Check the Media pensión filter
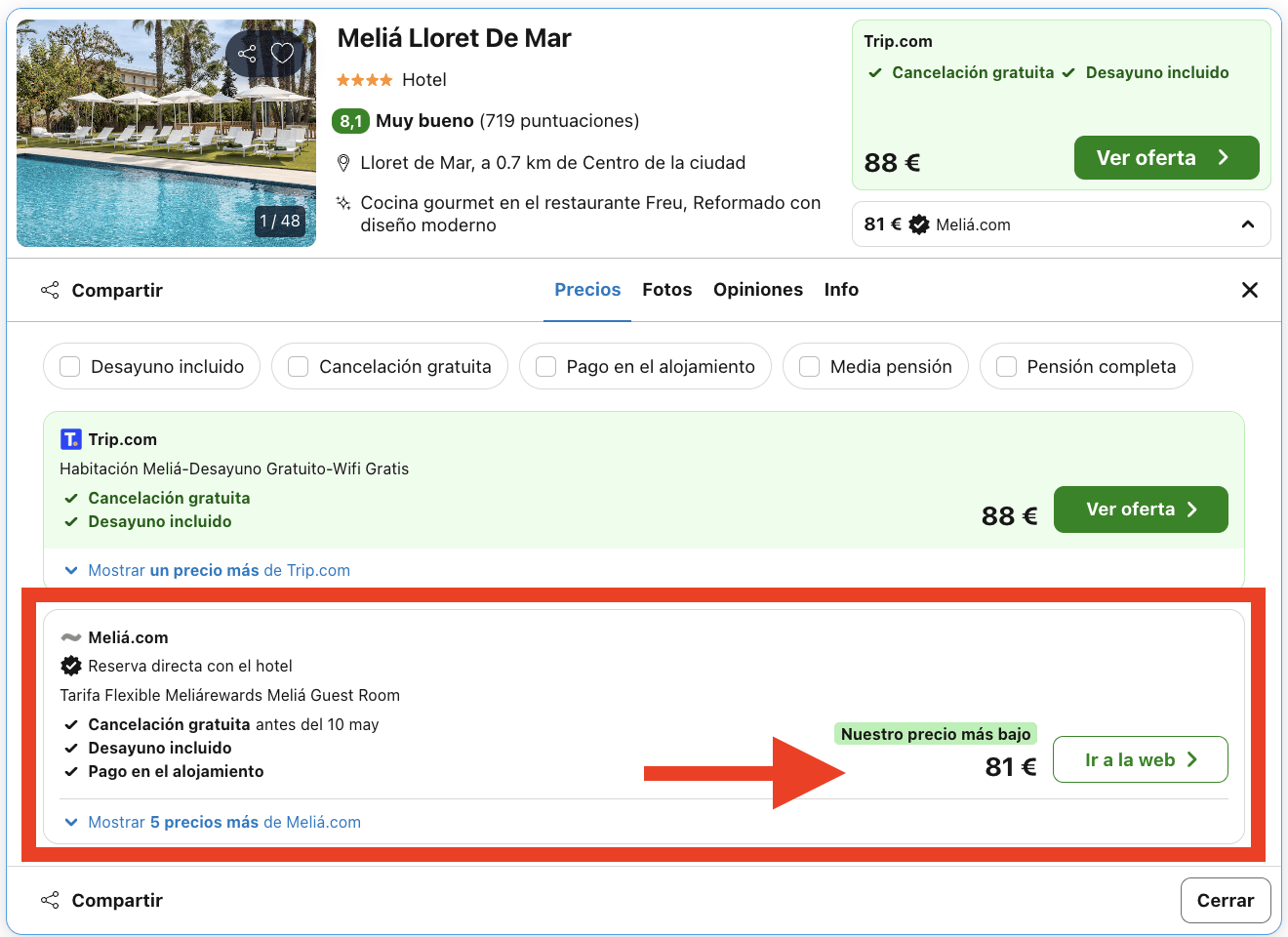Screen dimensions: 1288x937 pyautogui.click(x=809, y=366)
